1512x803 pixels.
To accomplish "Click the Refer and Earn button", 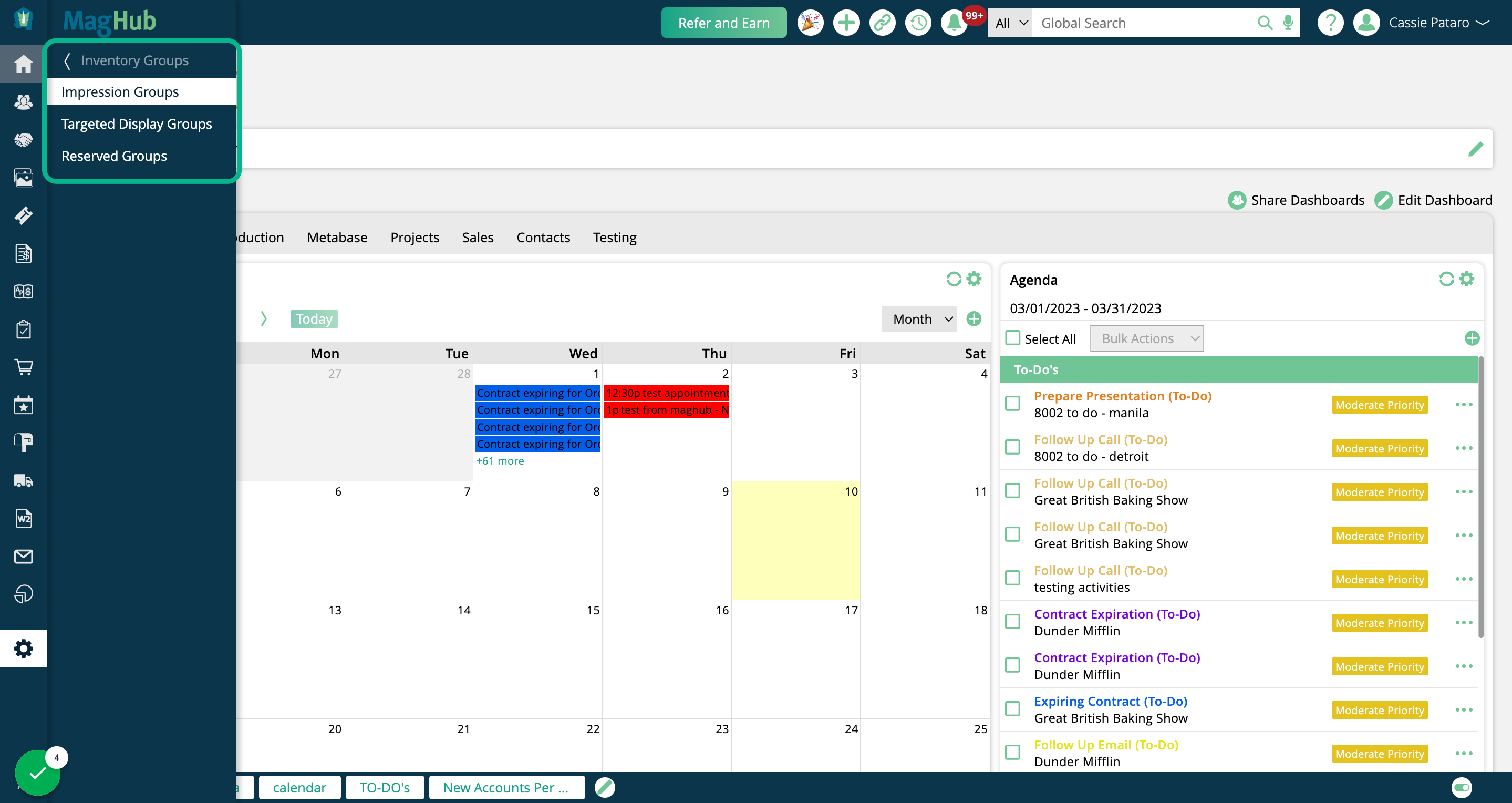I will pos(723,23).
